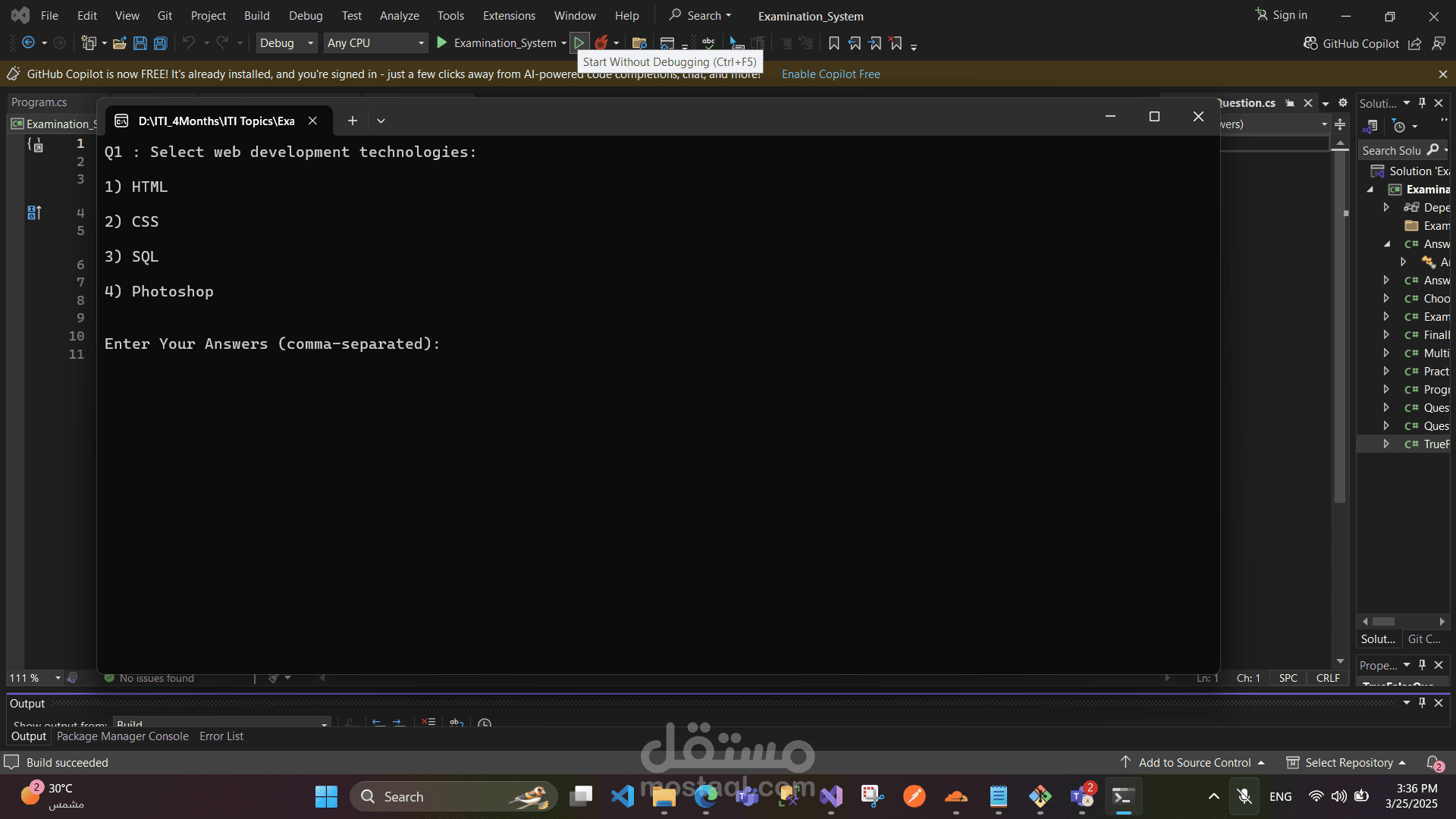Click the Hot Reload flame icon
Viewport: 1456px width, 819px height.
coord(601,43)
